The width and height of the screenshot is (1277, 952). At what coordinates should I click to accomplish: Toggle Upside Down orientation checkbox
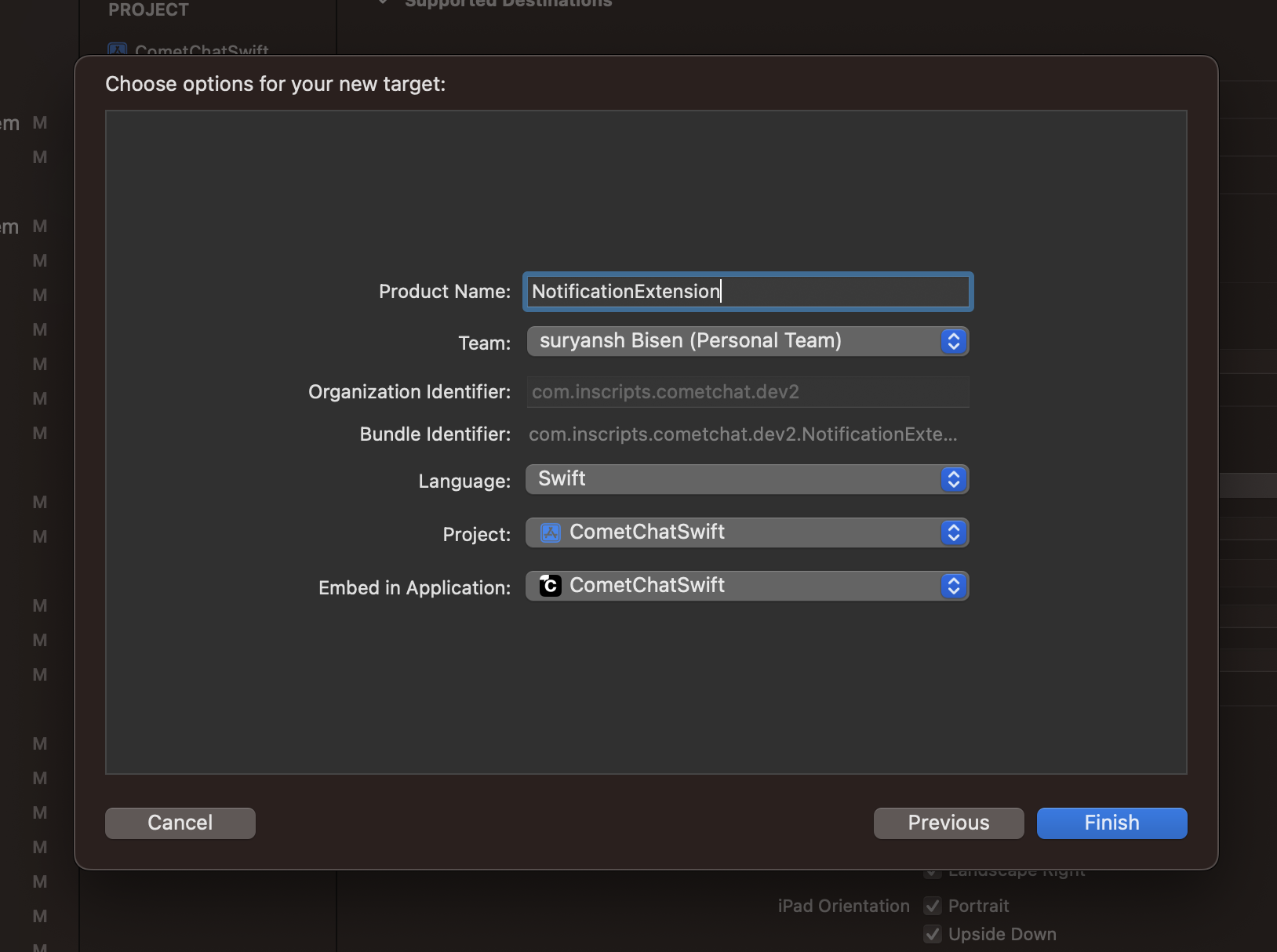(933, 934)
